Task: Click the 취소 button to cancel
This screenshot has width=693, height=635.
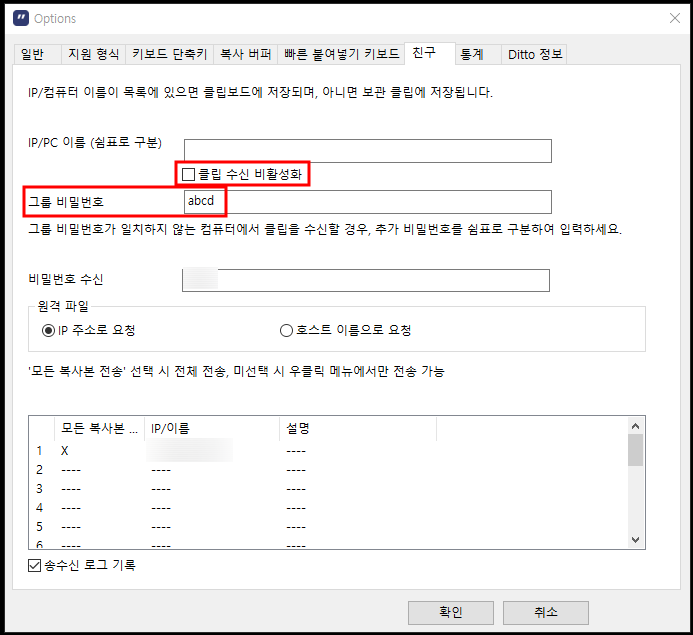Action: pyautogui.click(x=546, y=612)
